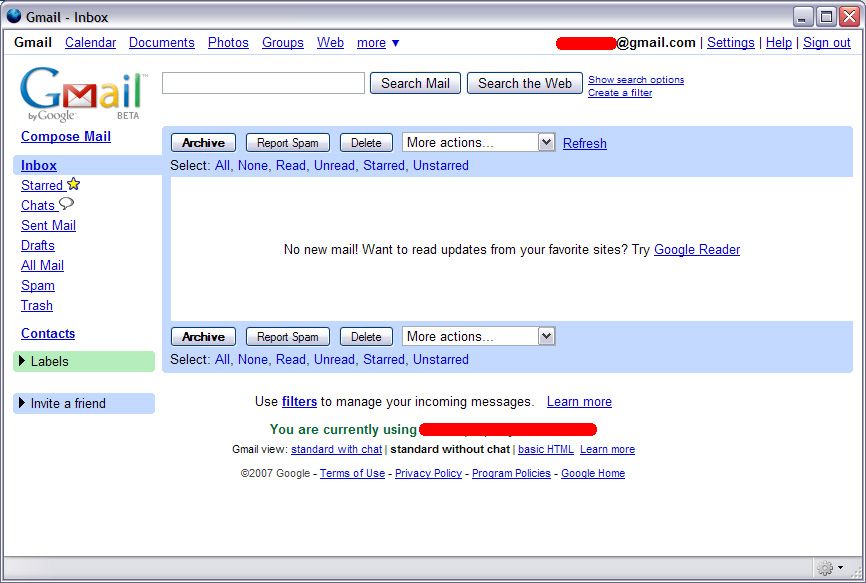Click the filters link below the inbox

[299, 401]
